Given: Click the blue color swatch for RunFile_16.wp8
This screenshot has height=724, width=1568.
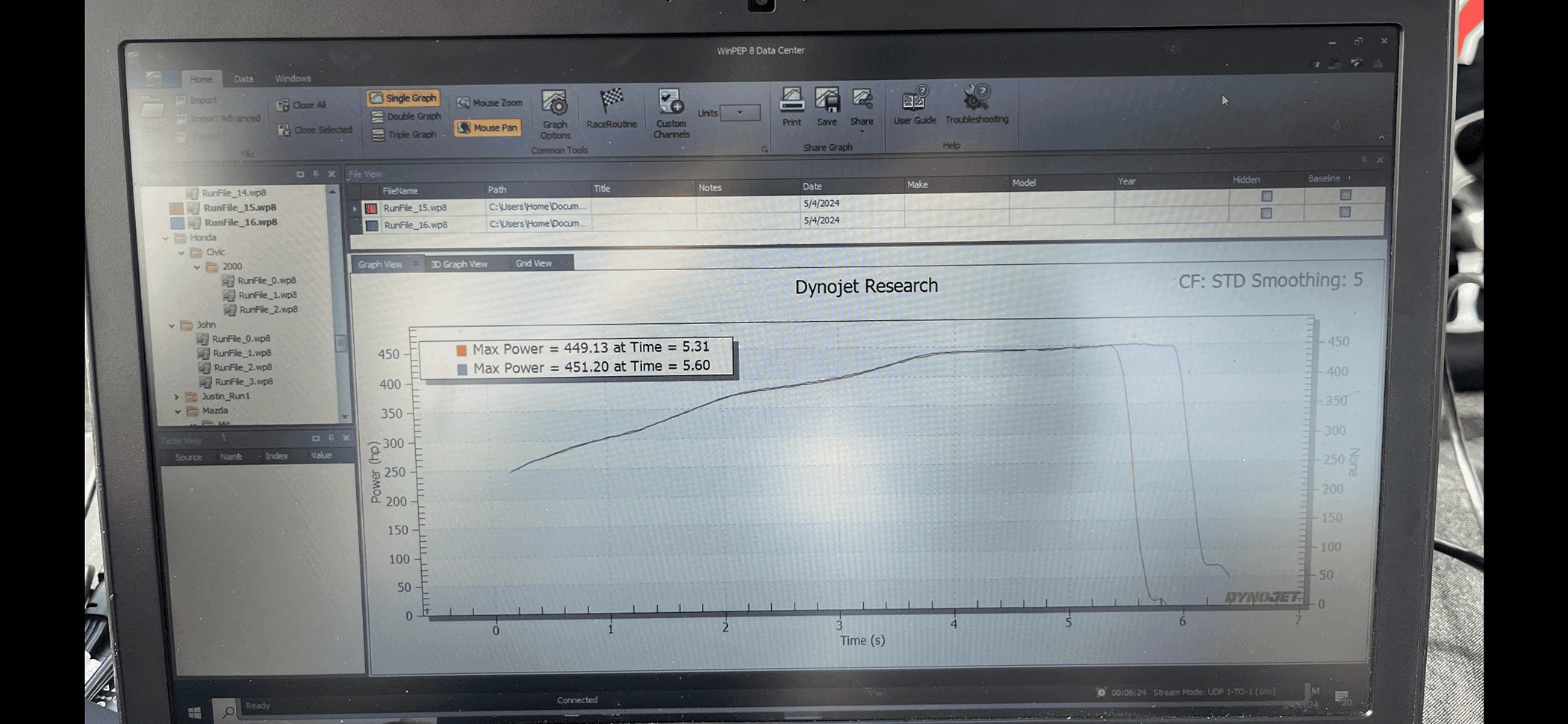Looking at the screenshot, I should click(372, 225).
